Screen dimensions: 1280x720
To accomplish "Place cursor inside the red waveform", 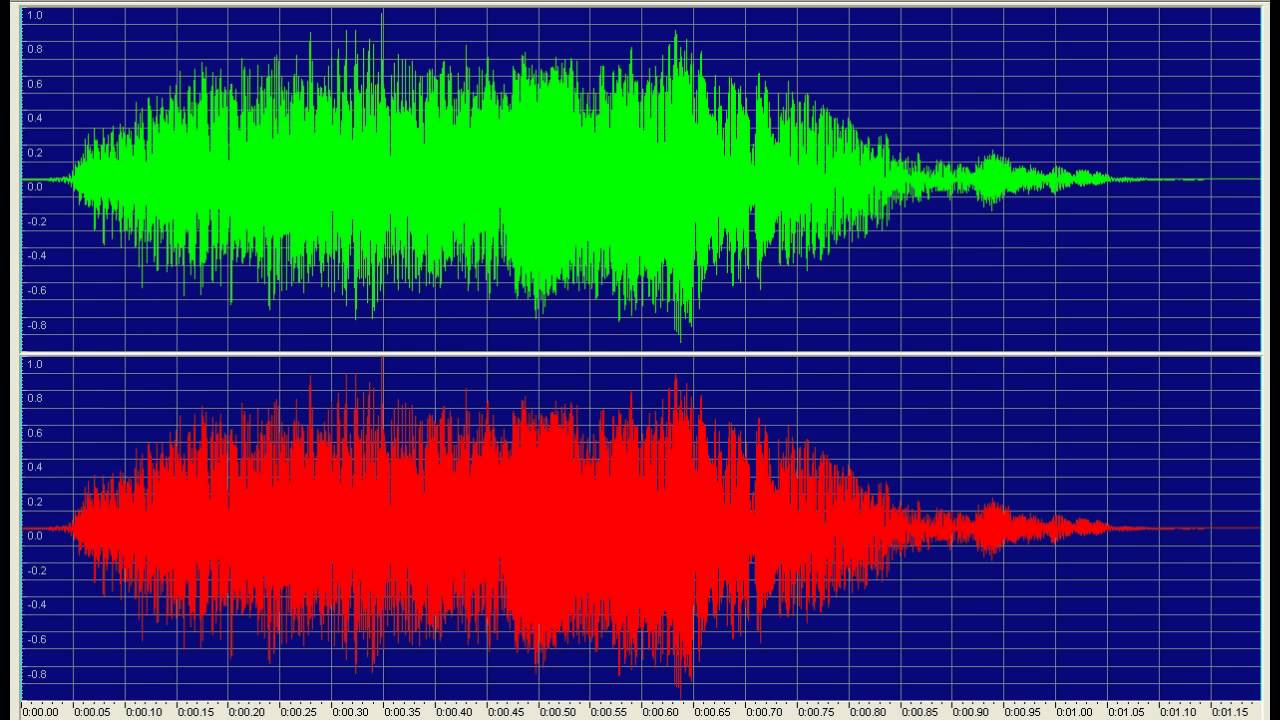I will coord(641,528).
